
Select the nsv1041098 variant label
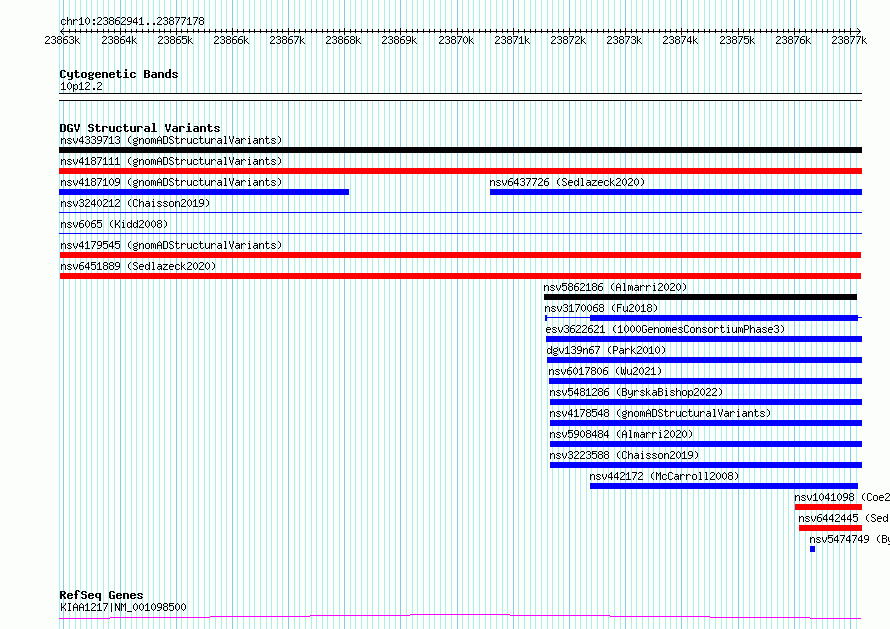pos(842,497)
